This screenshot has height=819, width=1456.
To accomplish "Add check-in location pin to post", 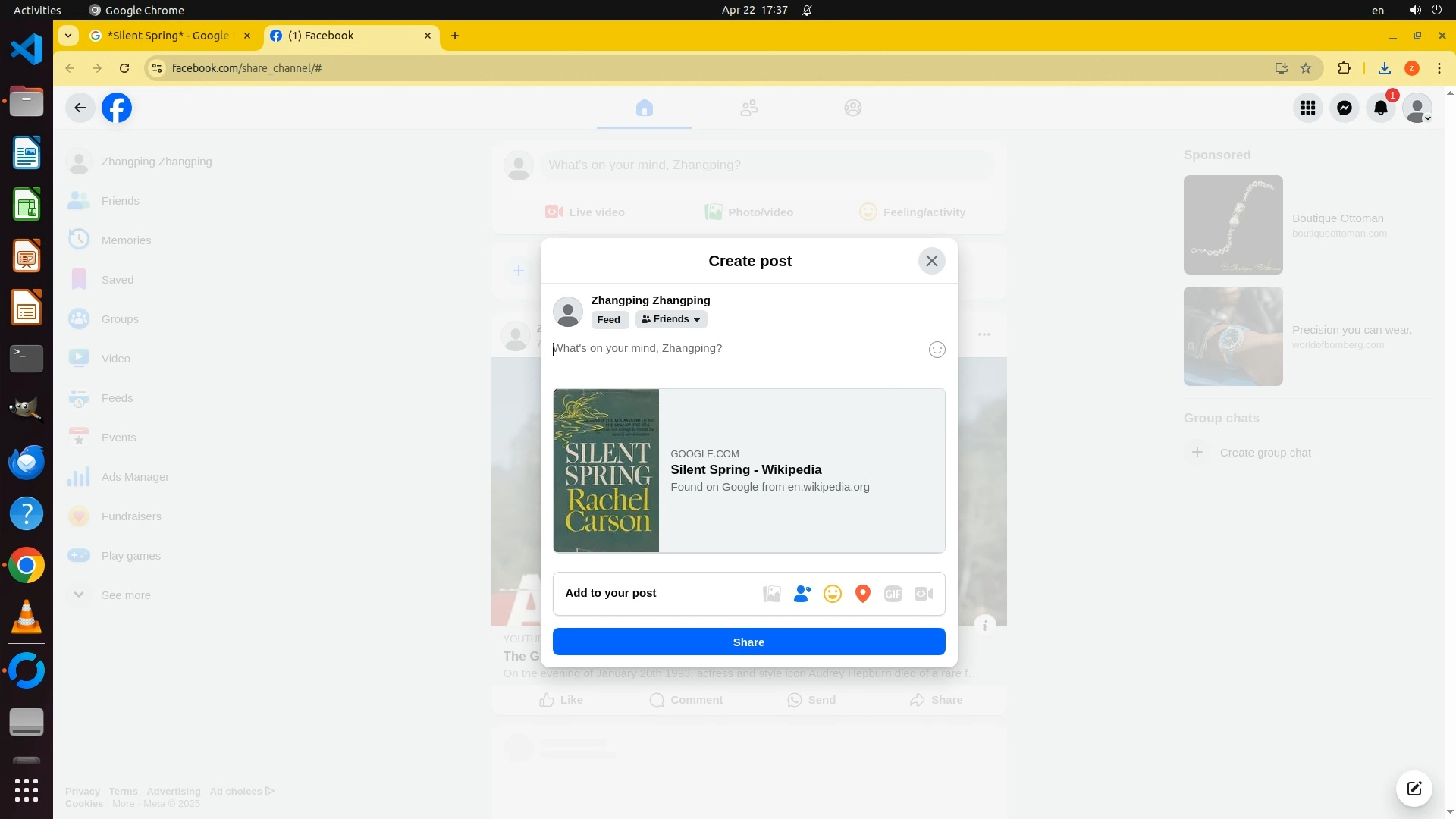I will click(x=863, y=594).
